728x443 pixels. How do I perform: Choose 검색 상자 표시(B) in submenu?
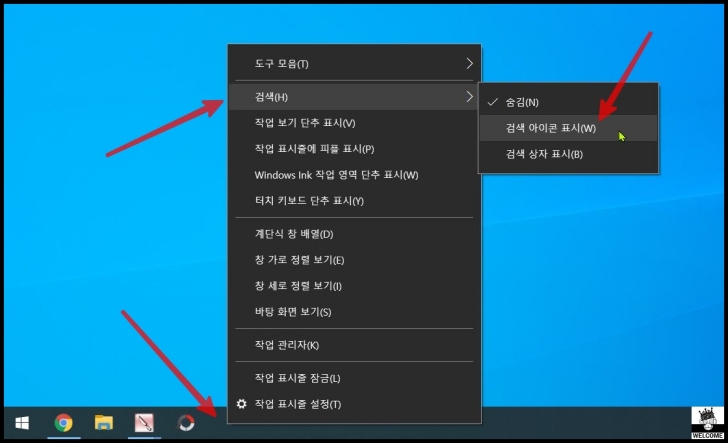pos(568,154)
